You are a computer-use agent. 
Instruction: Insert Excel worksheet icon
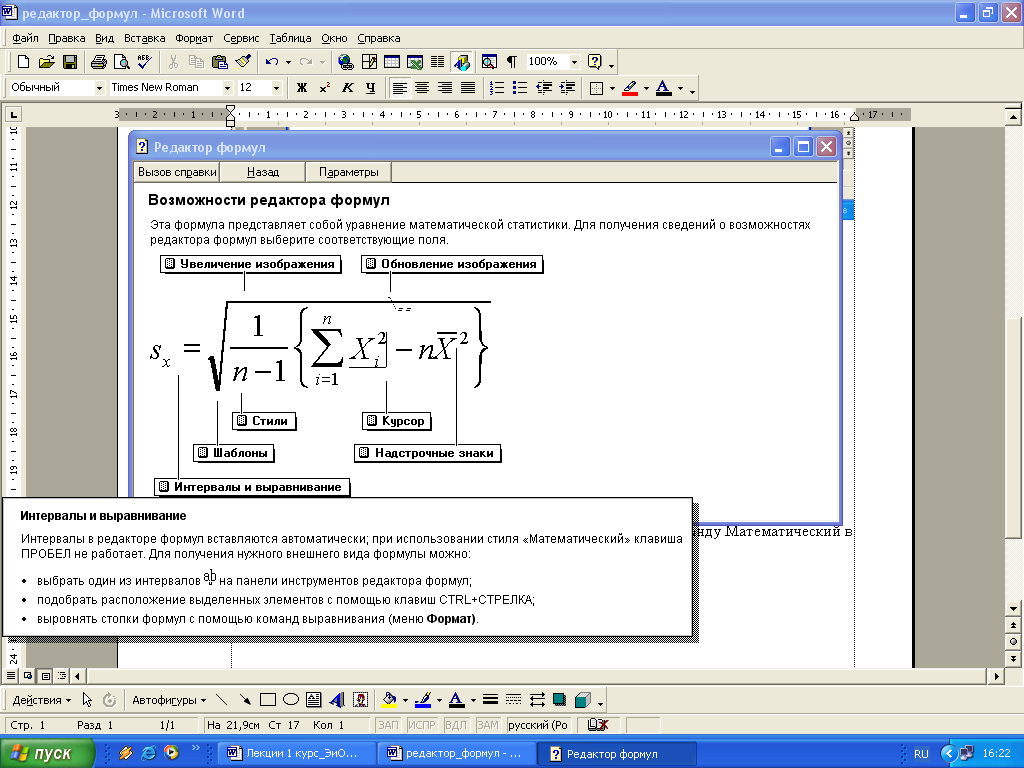pos(415,62)
